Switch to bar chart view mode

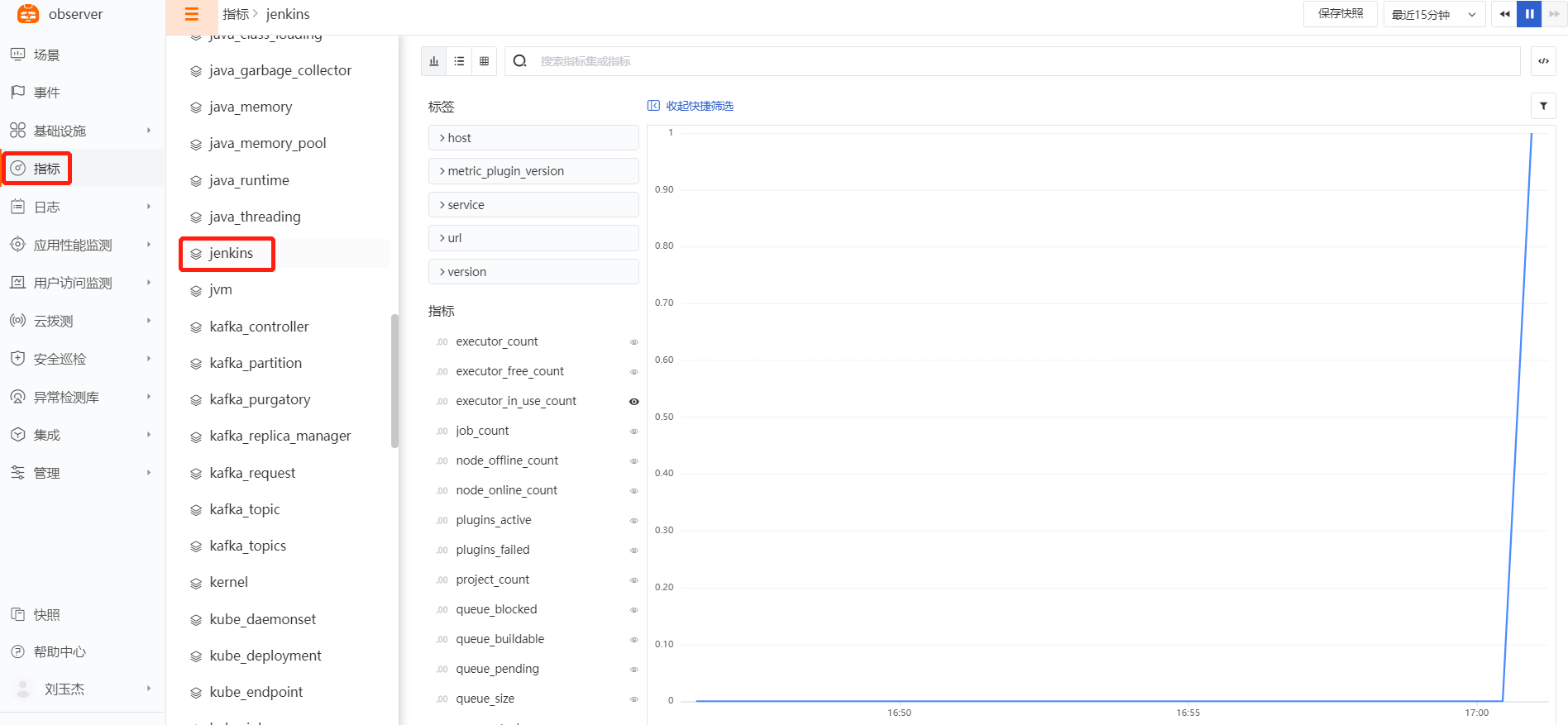(434, 61)
